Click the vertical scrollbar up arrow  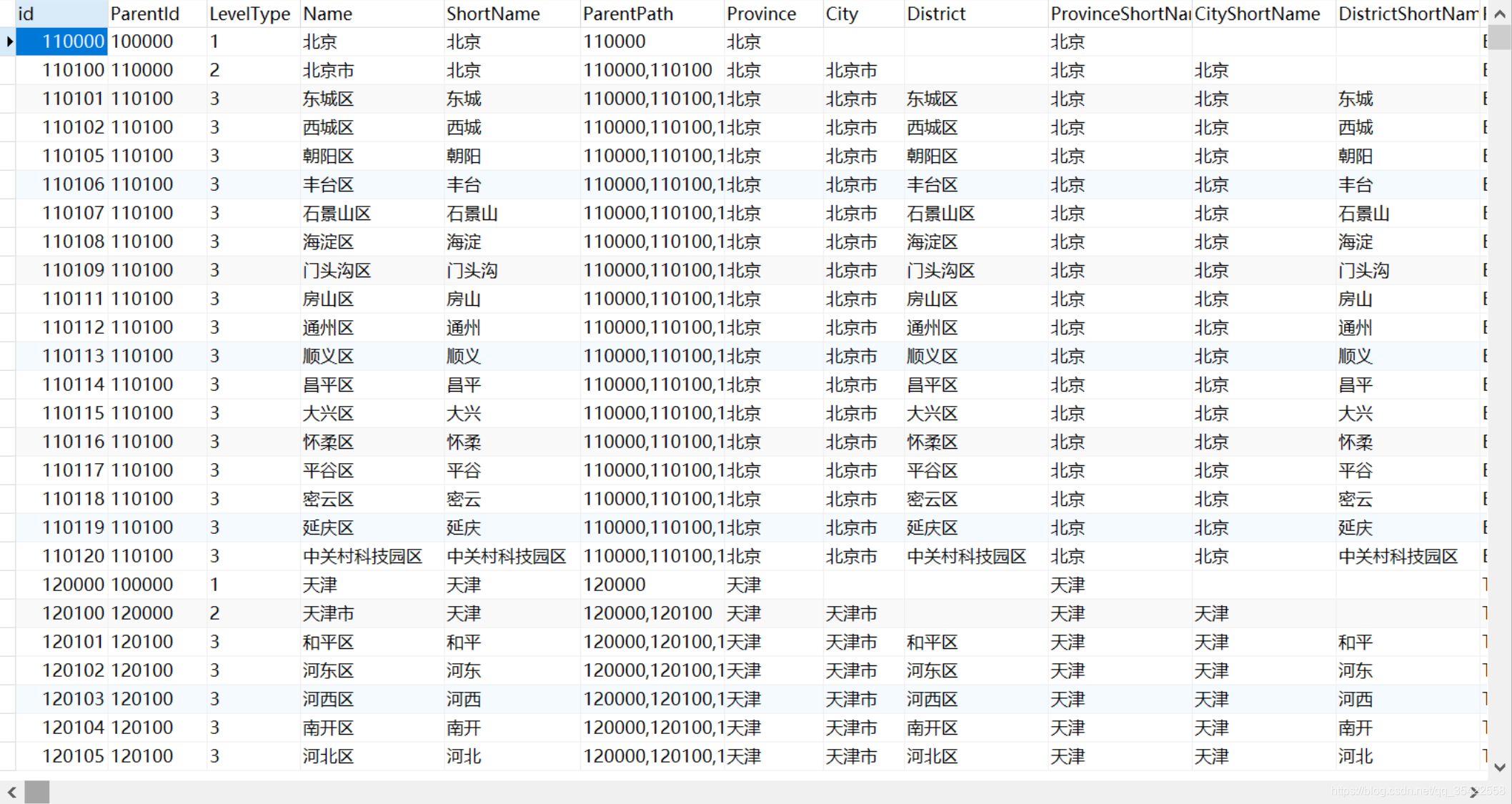pos(1500,14)
